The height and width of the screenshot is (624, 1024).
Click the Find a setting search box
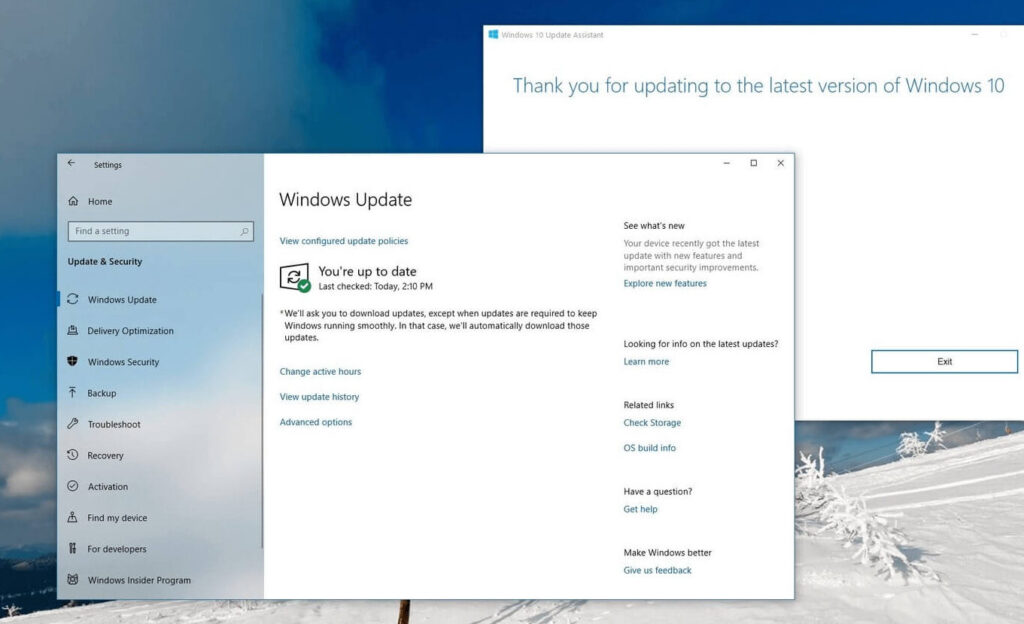coord(160,230)
